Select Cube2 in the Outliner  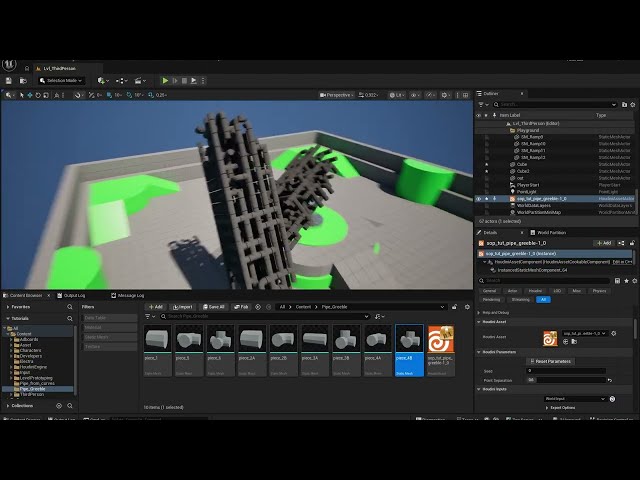click(x=523, y=171)
